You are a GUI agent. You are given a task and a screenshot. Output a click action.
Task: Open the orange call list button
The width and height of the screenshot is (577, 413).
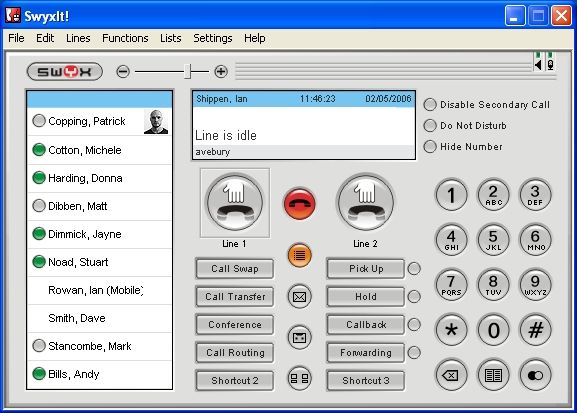[300, 255]
